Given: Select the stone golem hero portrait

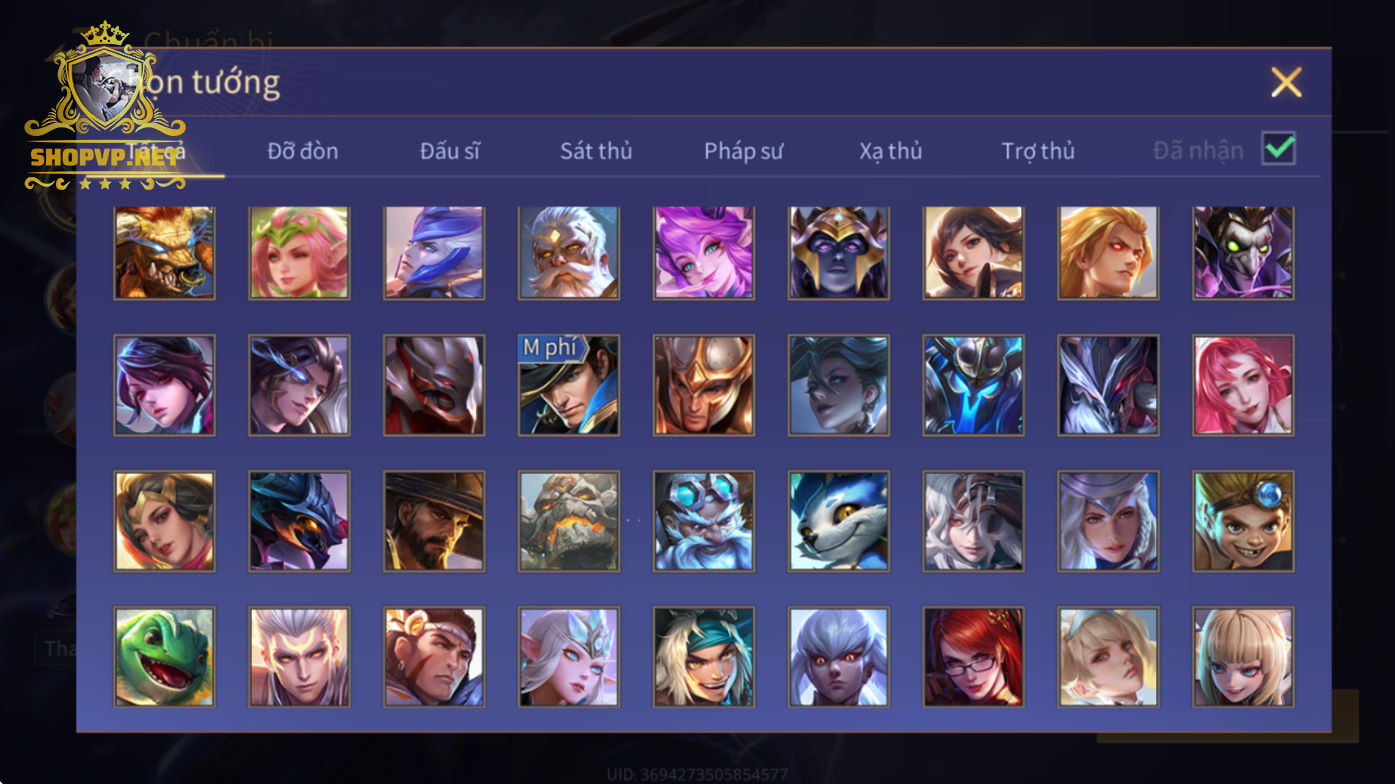Looking at the screenshot, I should point(569,521).
